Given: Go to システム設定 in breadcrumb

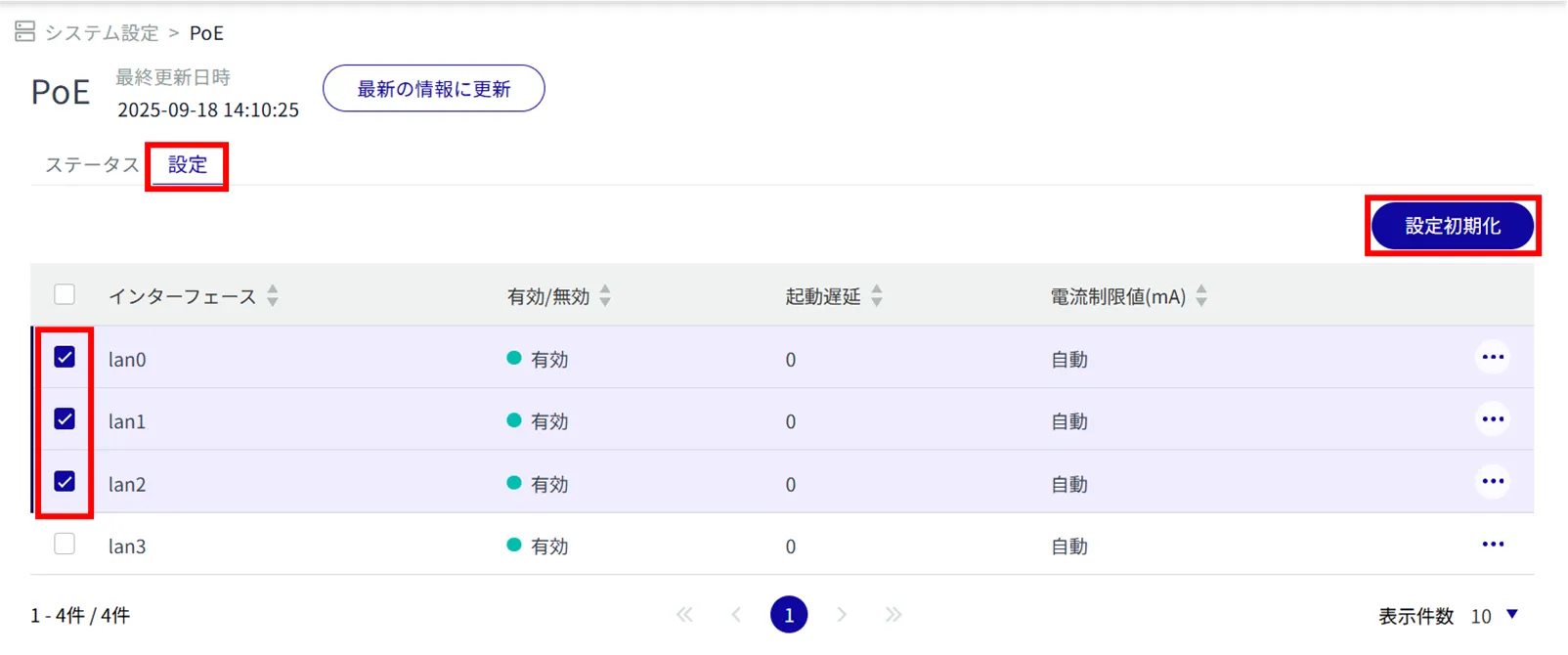Looking at the screenshot, I should pyautogui.click(x=101, y=33).
